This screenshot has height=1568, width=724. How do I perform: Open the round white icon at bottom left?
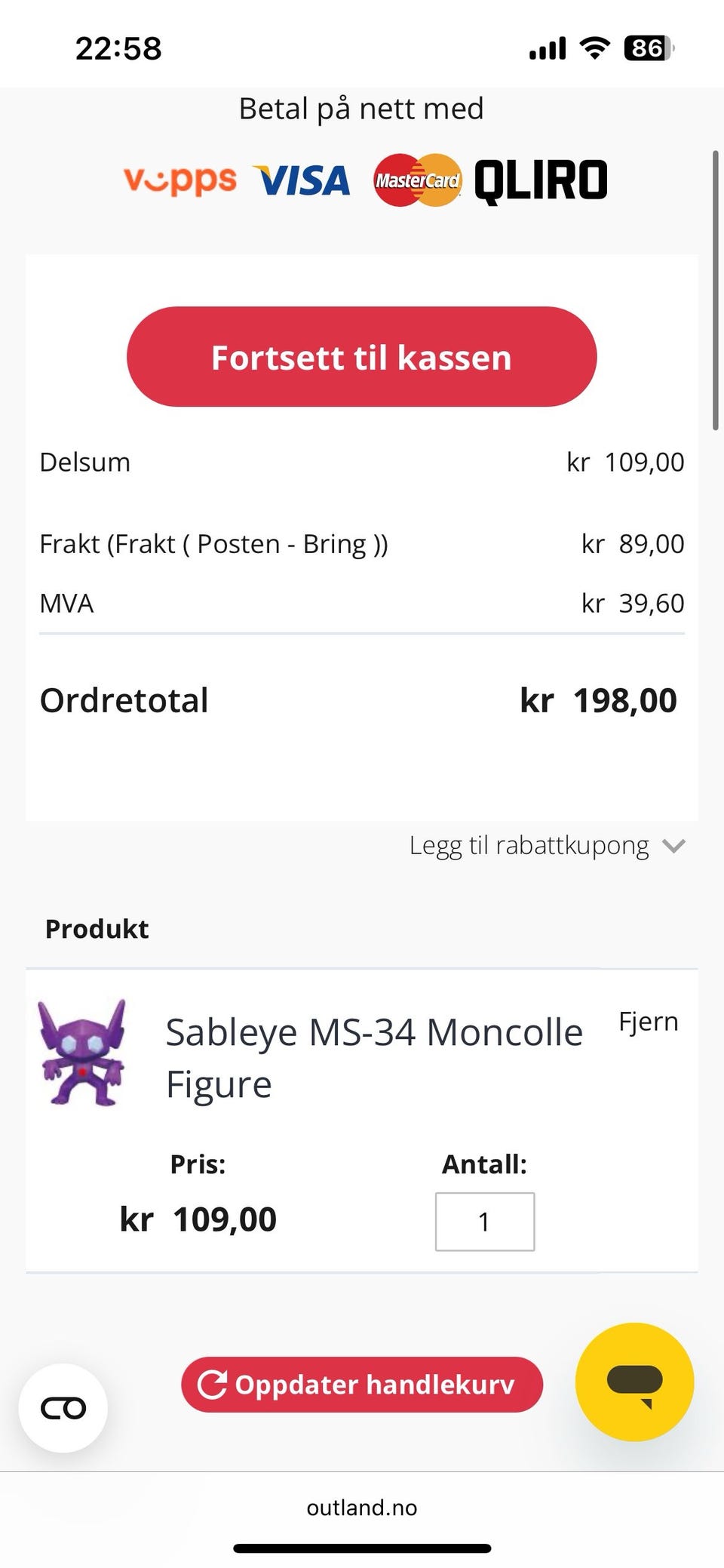(x=63, y=1408)
